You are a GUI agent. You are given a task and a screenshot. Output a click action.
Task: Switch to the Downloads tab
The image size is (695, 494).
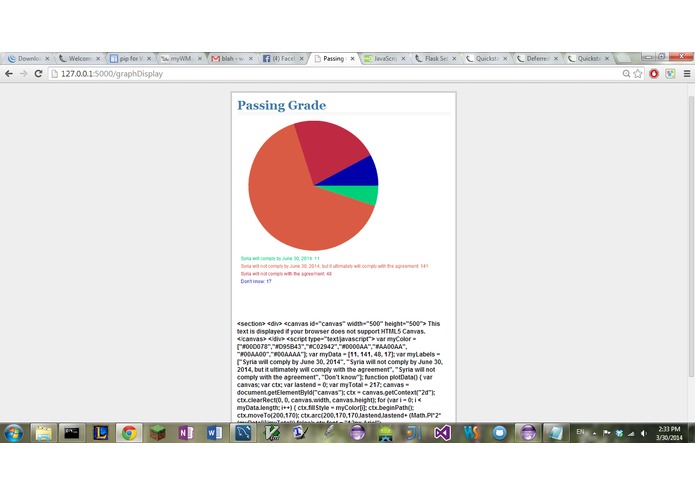click(x=27, y=58)
